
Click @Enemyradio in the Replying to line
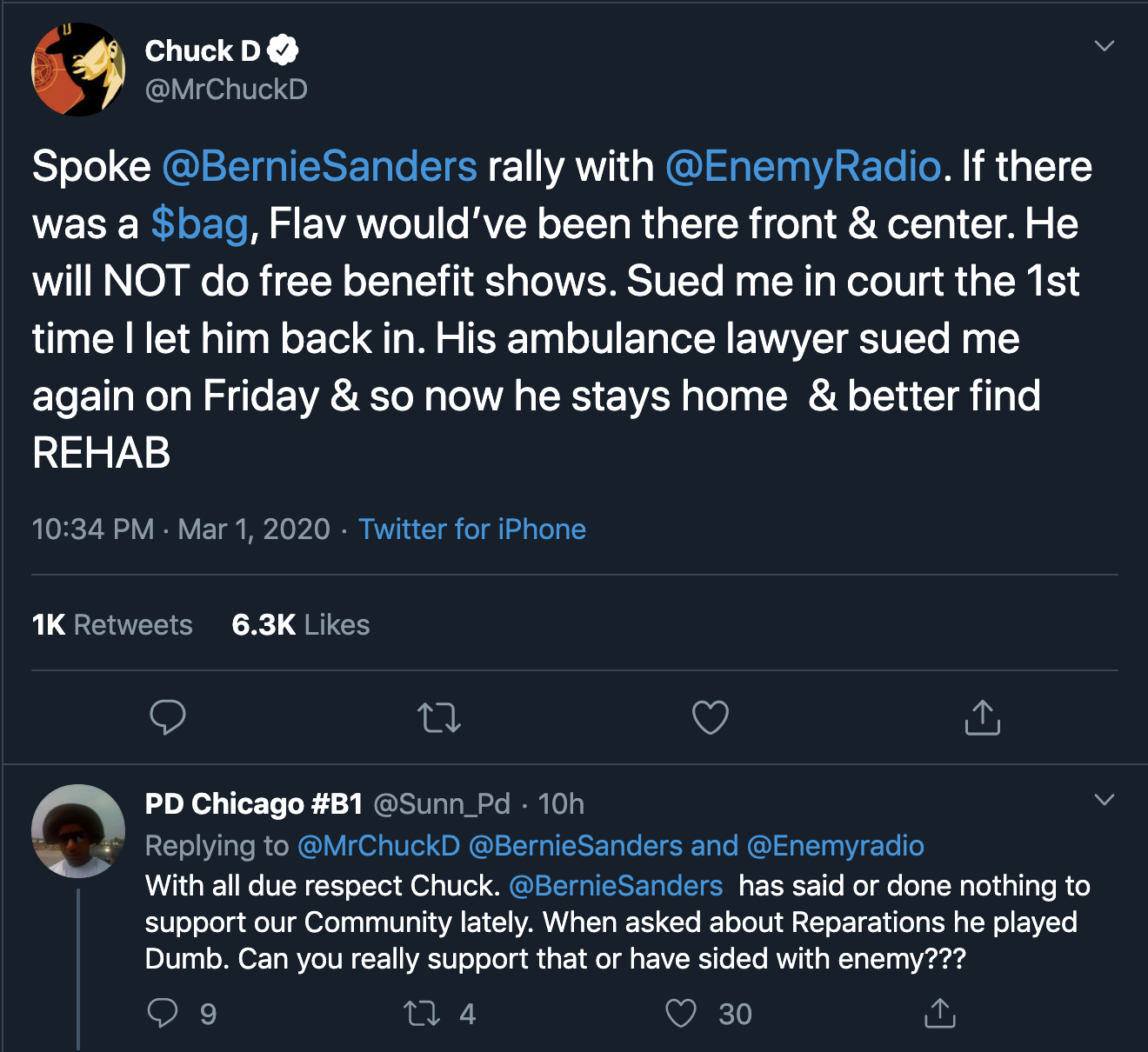click(835, 845)
